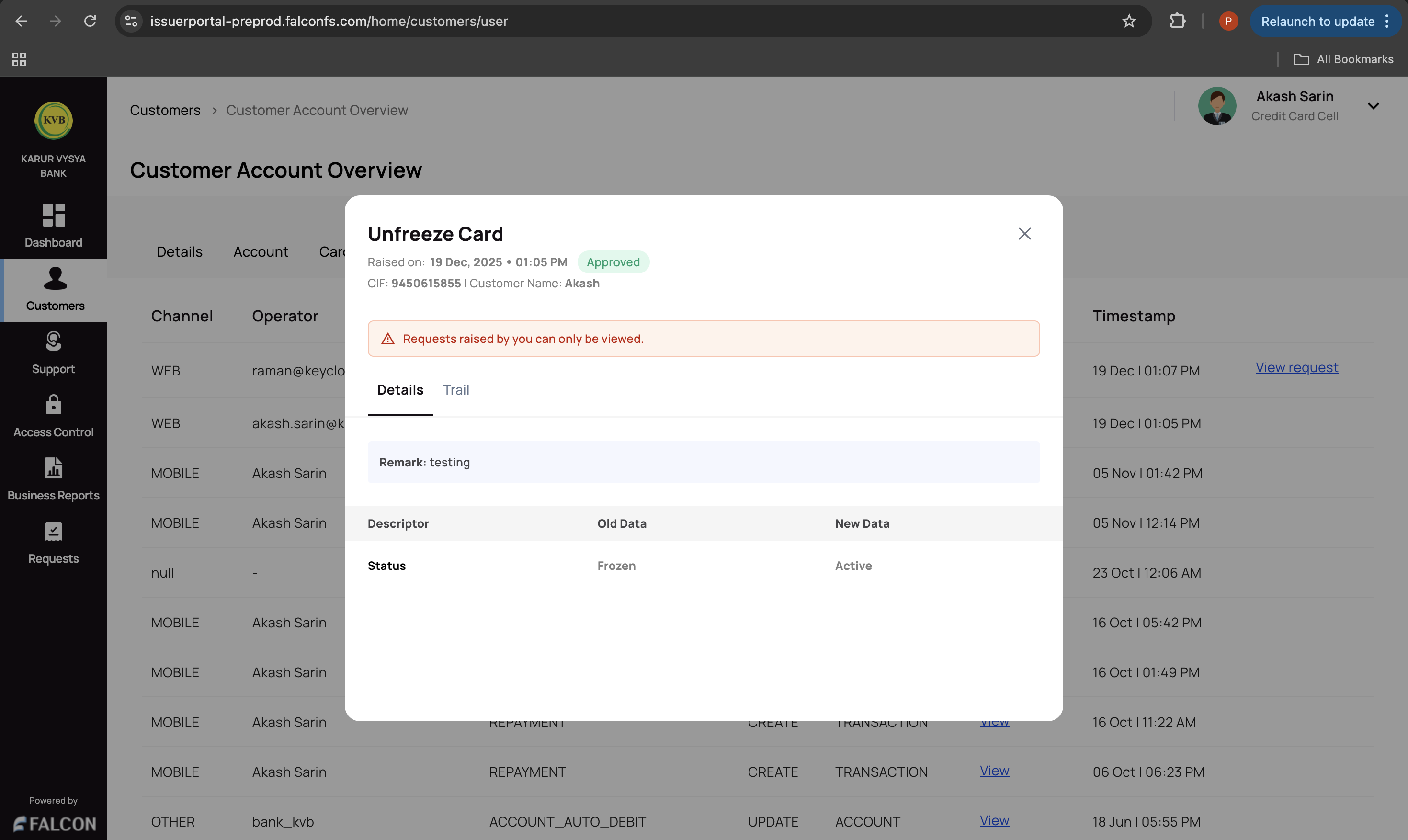Open the browser extensions puzzle icon
The image size is (1408, 840).
click(1177, 22)
